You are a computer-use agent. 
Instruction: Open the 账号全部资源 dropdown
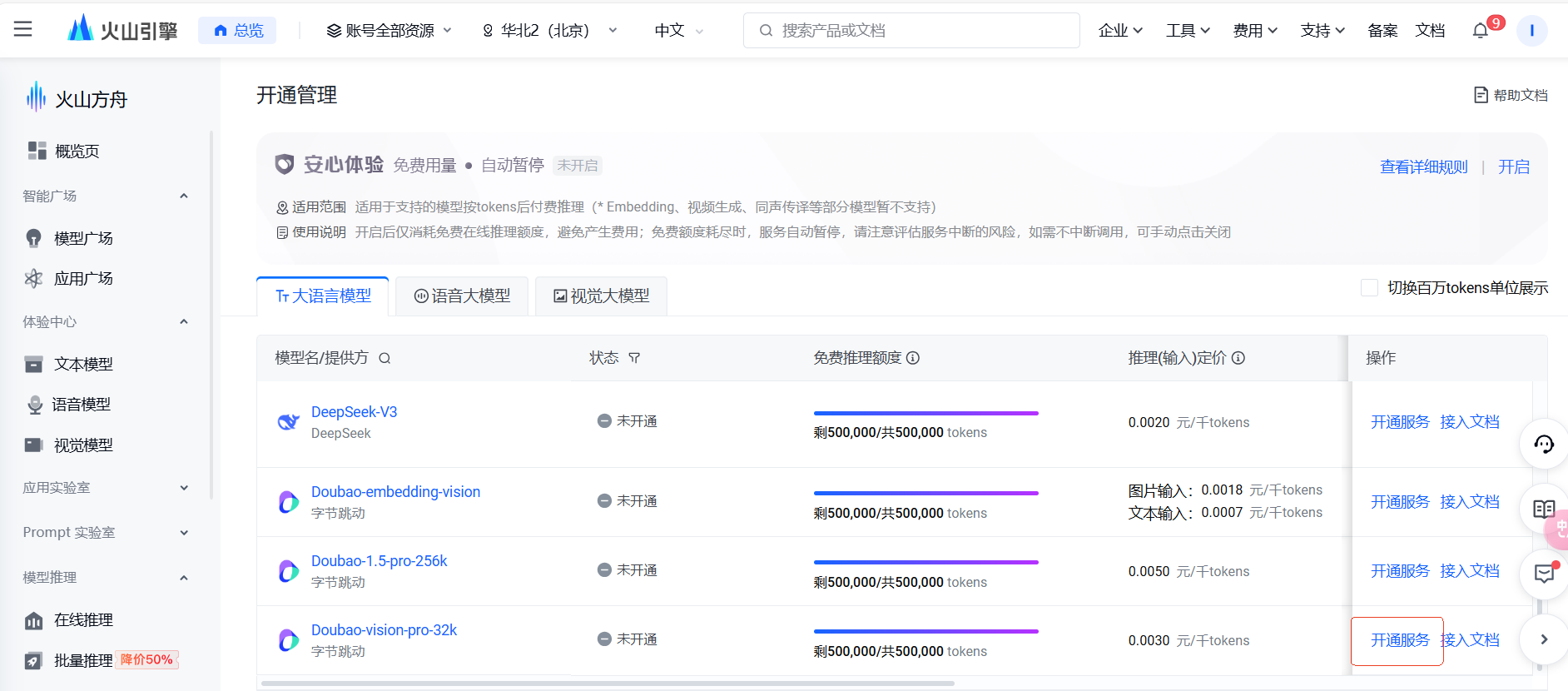[389, 31]
